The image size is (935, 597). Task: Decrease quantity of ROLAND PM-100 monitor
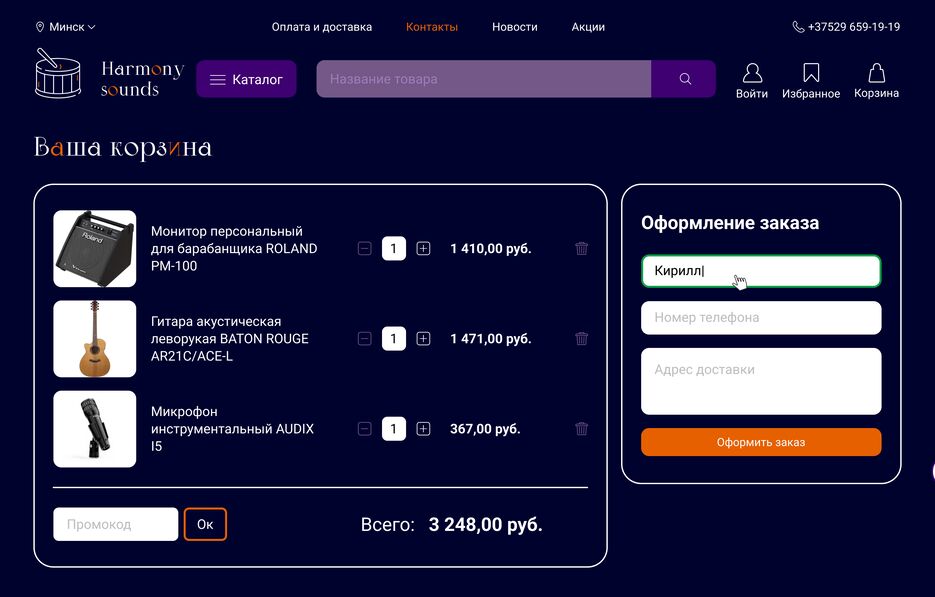[x=364, y=249]
